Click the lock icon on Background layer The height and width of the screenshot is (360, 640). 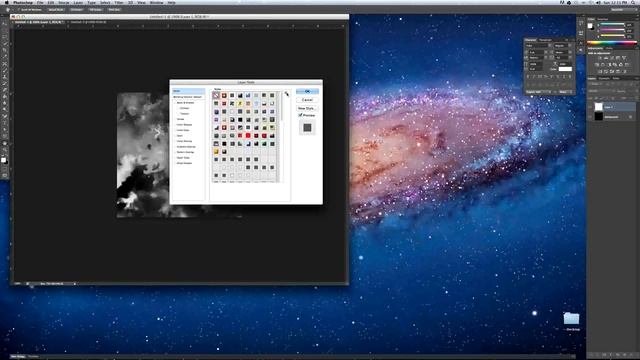(631, 117)
